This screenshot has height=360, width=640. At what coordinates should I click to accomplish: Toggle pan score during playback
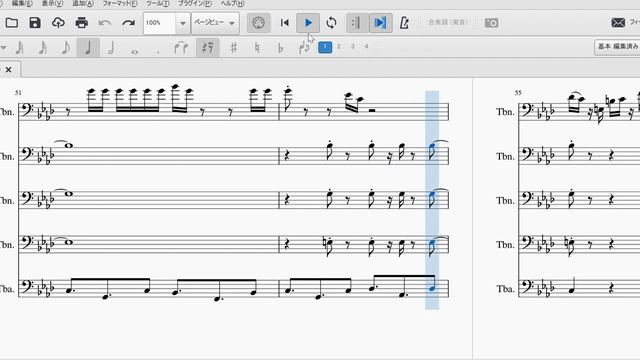pyautogui.click(x=380, y=23)
